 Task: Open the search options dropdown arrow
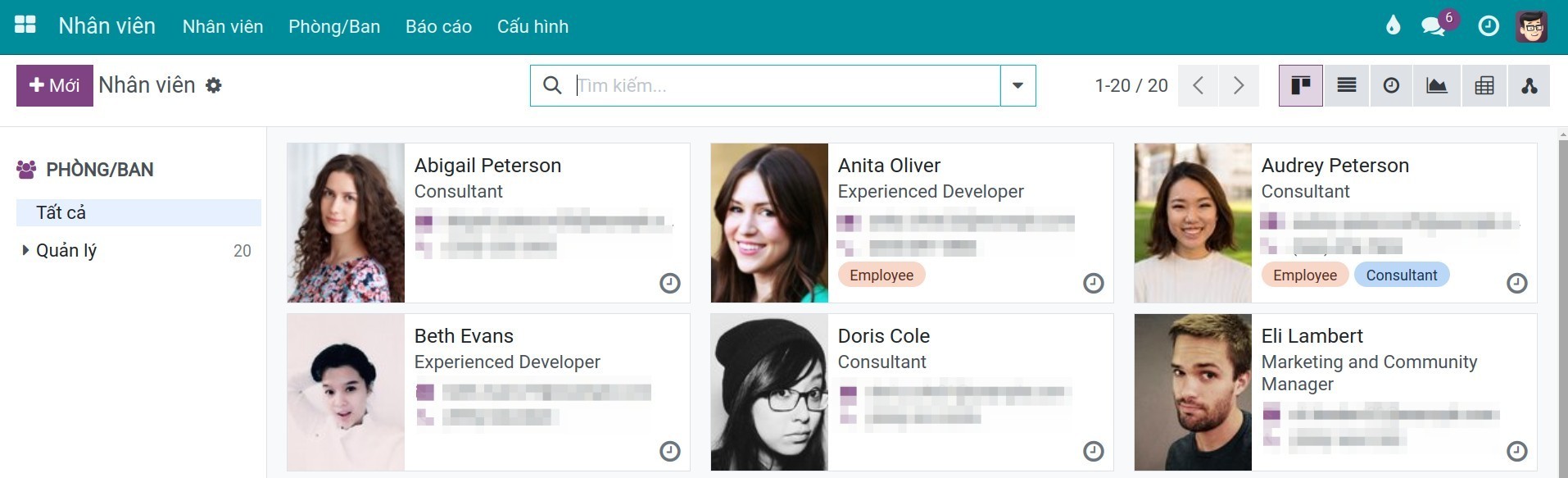1018,85
